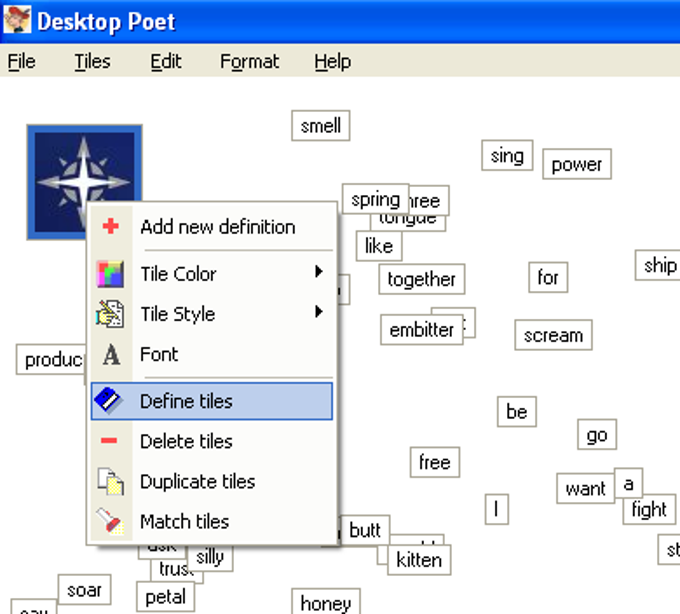Select the 'want' word tile
The width and height of the screenshot is (680, 614).
pos(585,489)
